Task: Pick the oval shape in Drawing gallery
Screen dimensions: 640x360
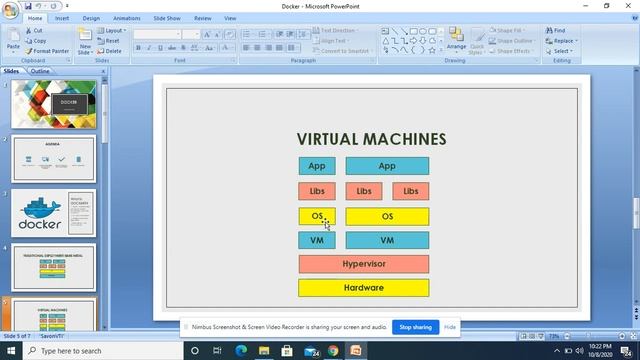Action: pyautogui.click(x=423, y=31)
